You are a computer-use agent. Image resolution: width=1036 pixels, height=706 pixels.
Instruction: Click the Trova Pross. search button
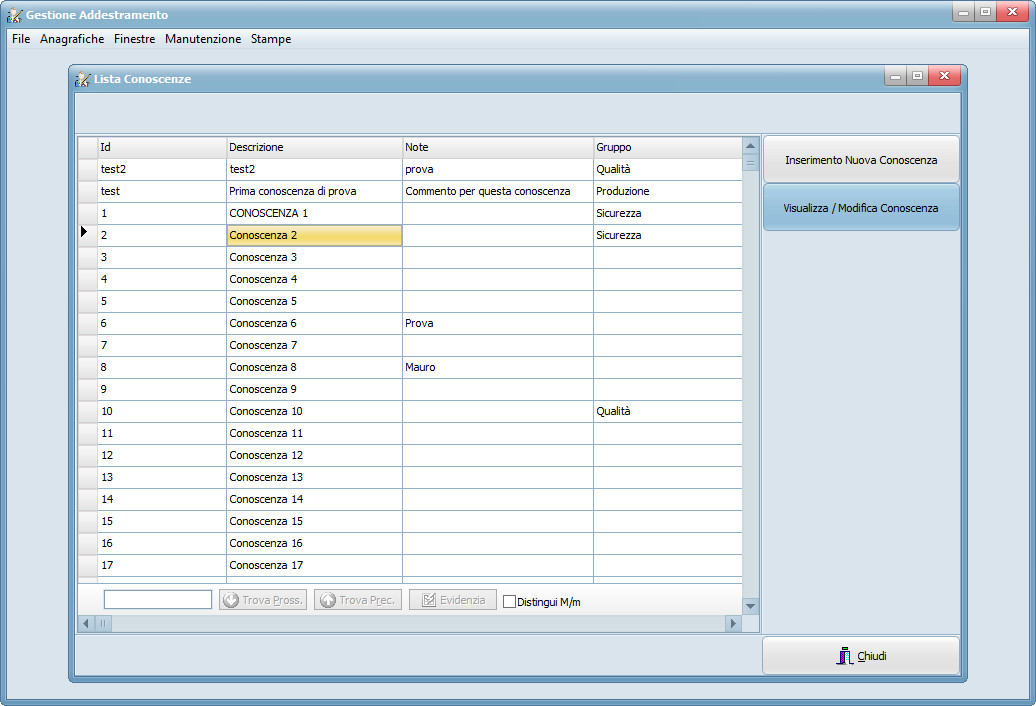262,600
